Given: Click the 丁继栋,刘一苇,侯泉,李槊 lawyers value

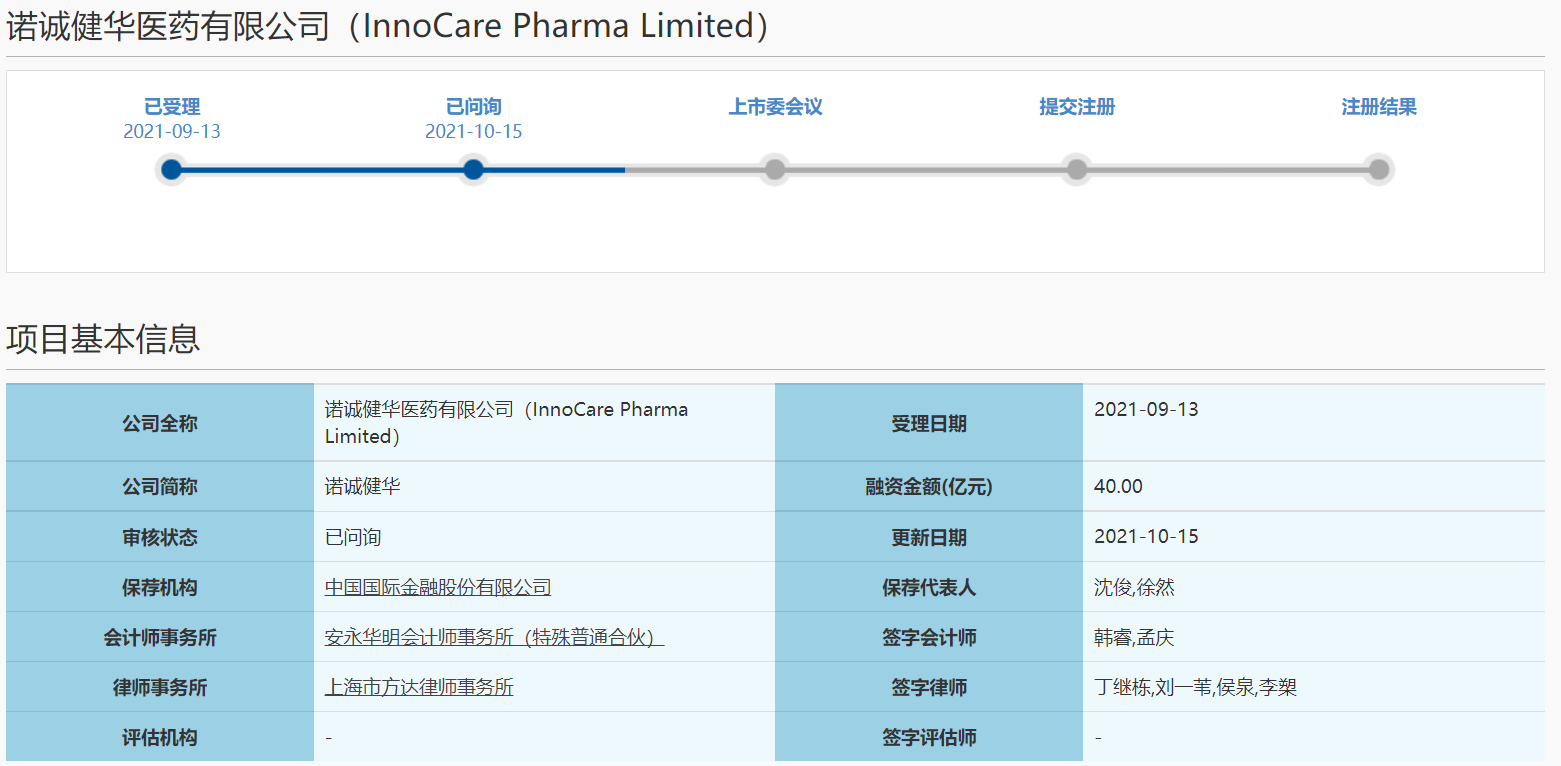Looking at the screenshot, I should pos(1195,687).
